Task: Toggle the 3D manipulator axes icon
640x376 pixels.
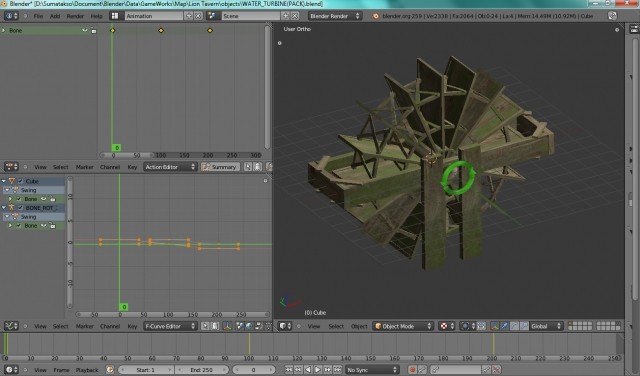Action: pos(495,326)
